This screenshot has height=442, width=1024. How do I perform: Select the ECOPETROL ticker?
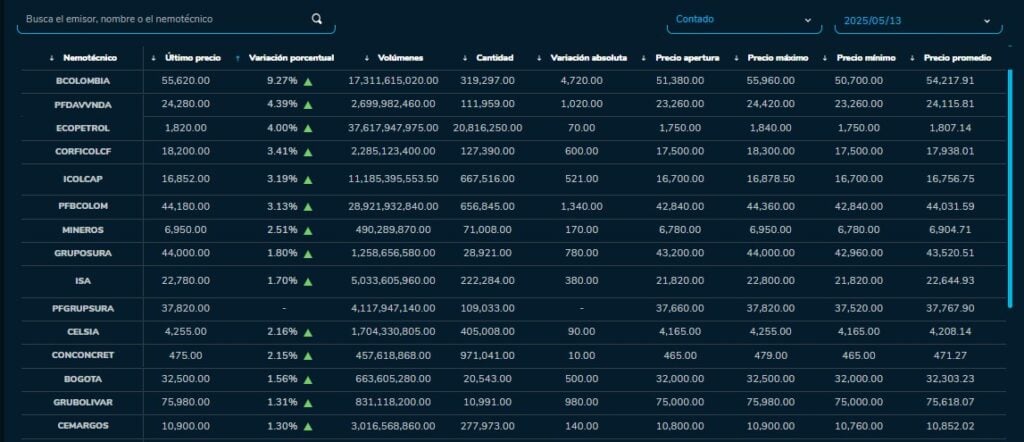coord(83,128)
